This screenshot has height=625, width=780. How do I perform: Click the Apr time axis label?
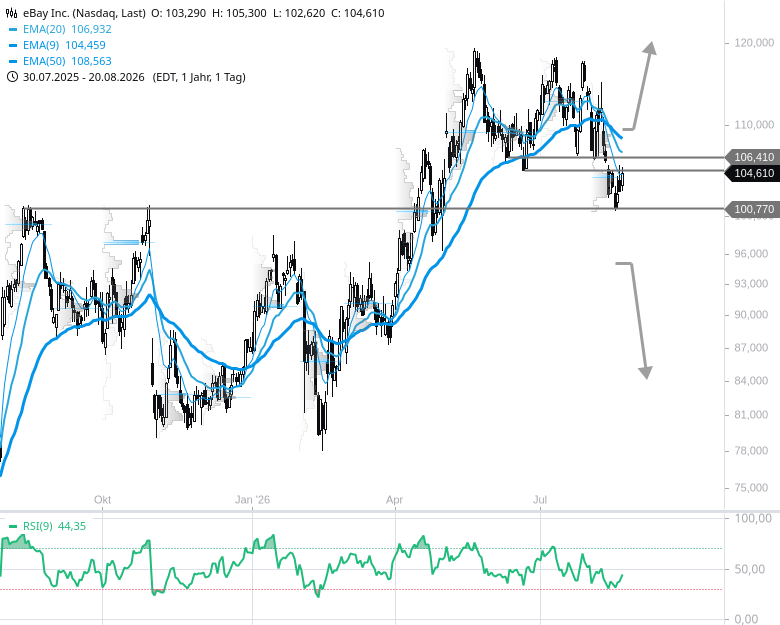coord(394,500)
